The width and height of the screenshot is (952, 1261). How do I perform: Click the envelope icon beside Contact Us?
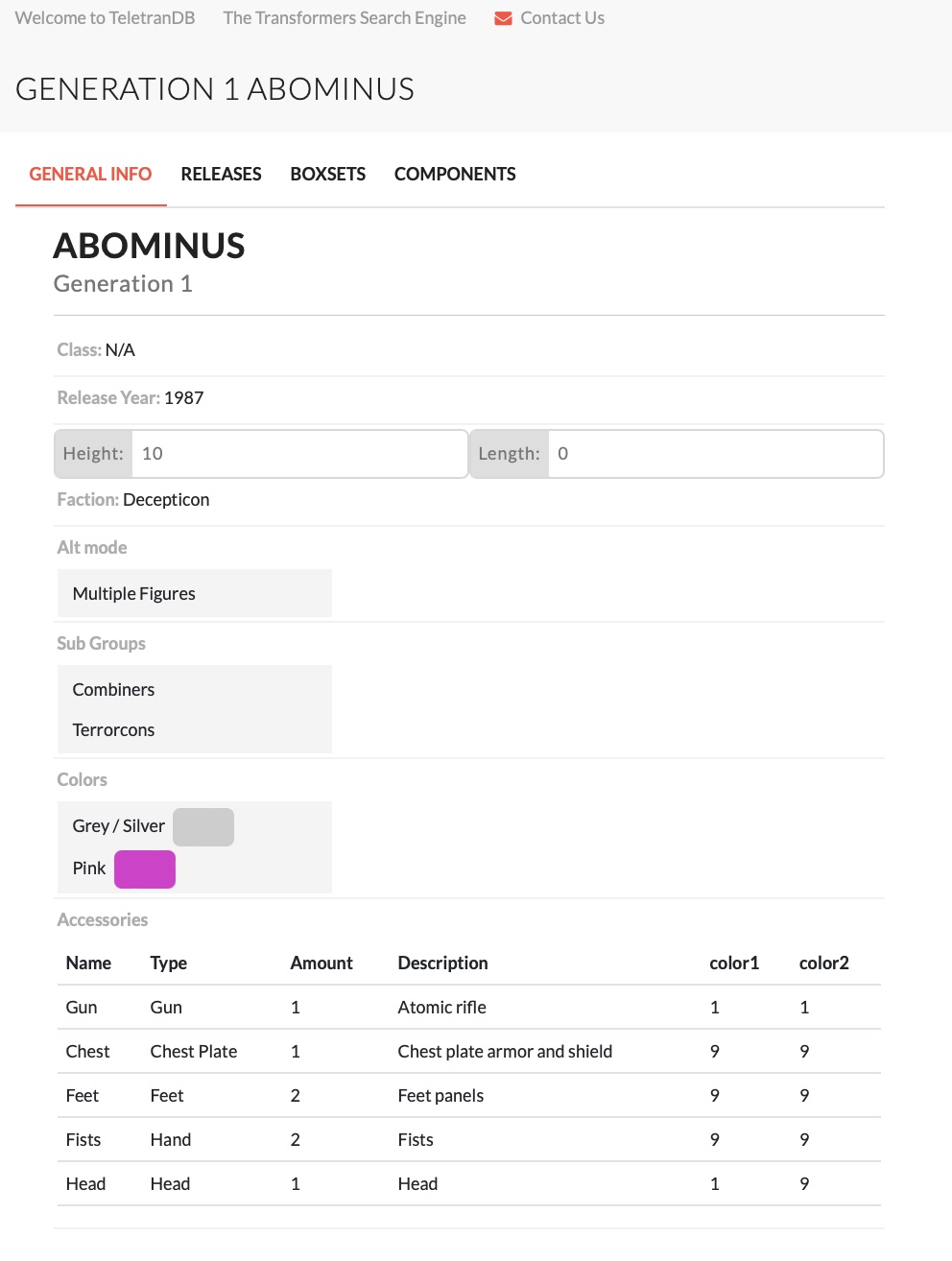coord(503,18)
